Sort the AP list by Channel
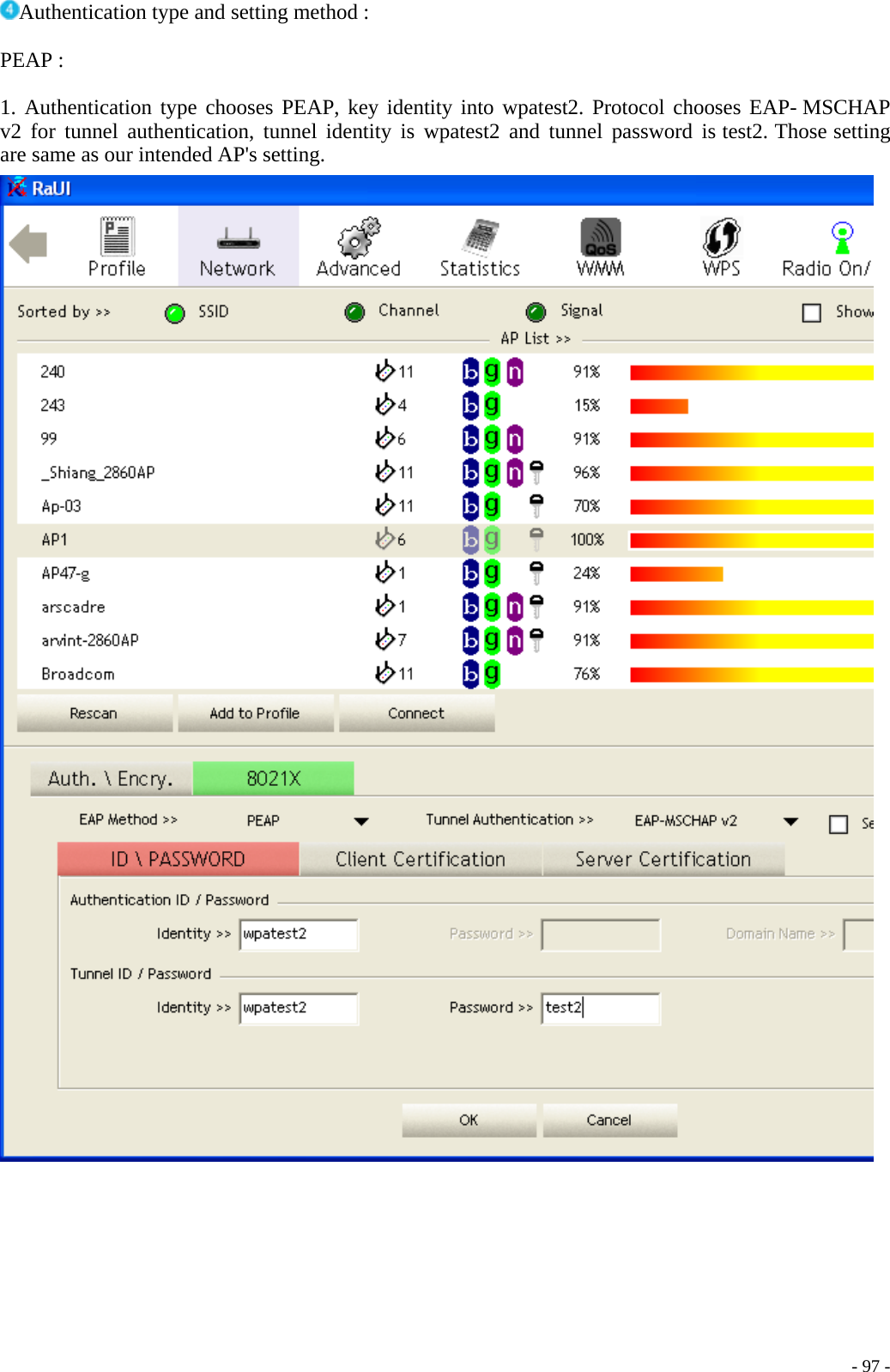Image resolution: width=890 pixels, height=1372 pixels. tap(354, 312)
